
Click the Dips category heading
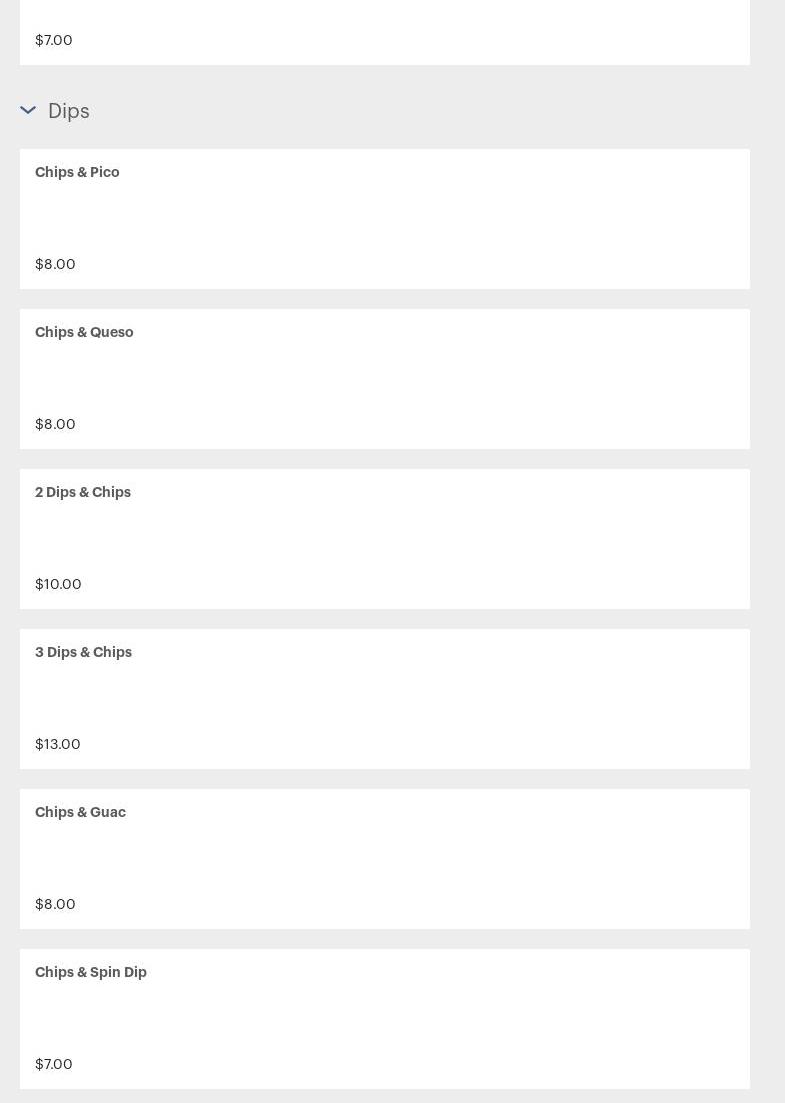pos(69,110)
